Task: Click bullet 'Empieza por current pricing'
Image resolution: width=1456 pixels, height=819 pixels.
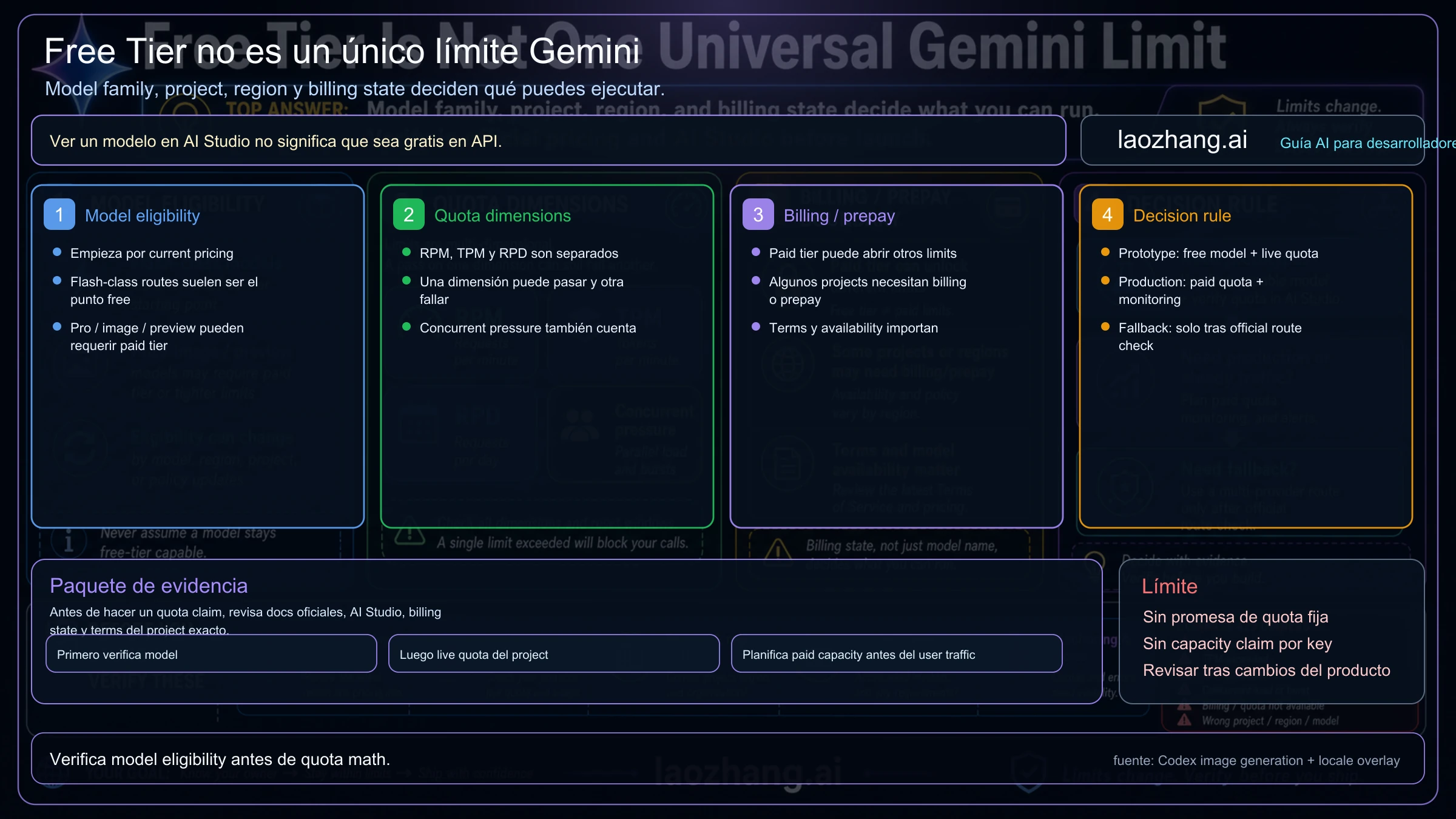Action: (152, 254)
